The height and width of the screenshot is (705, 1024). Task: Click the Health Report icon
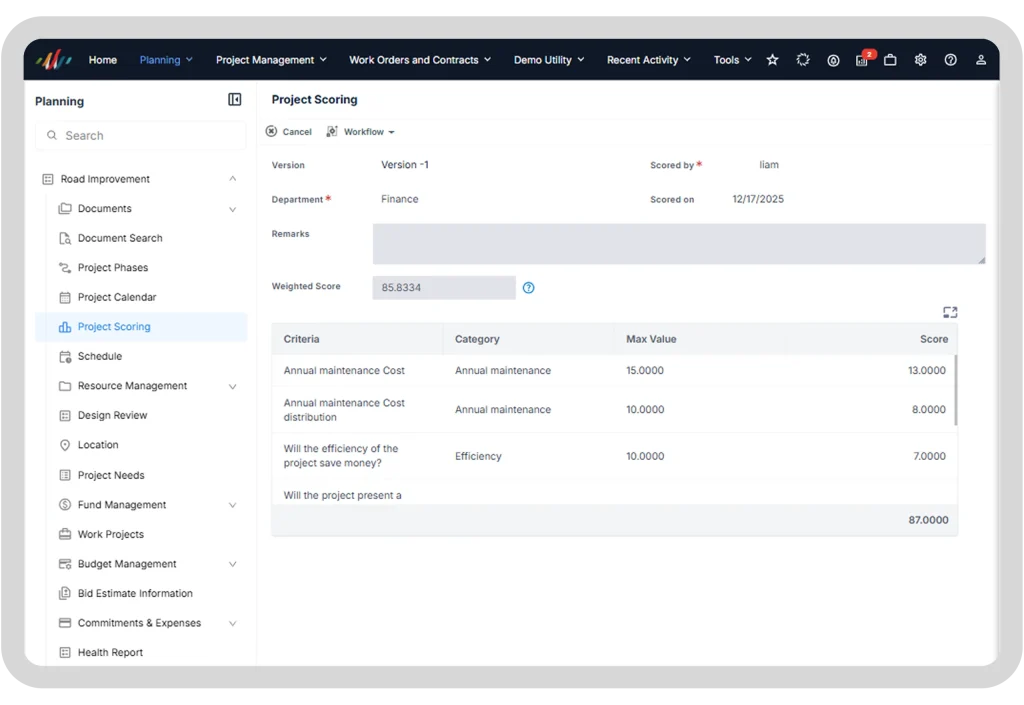[65, 652]
